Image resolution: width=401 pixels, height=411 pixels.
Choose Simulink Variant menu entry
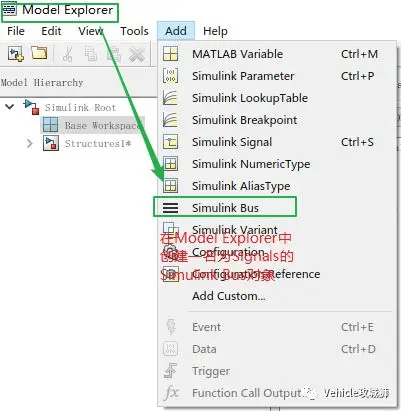coord(277,230)
